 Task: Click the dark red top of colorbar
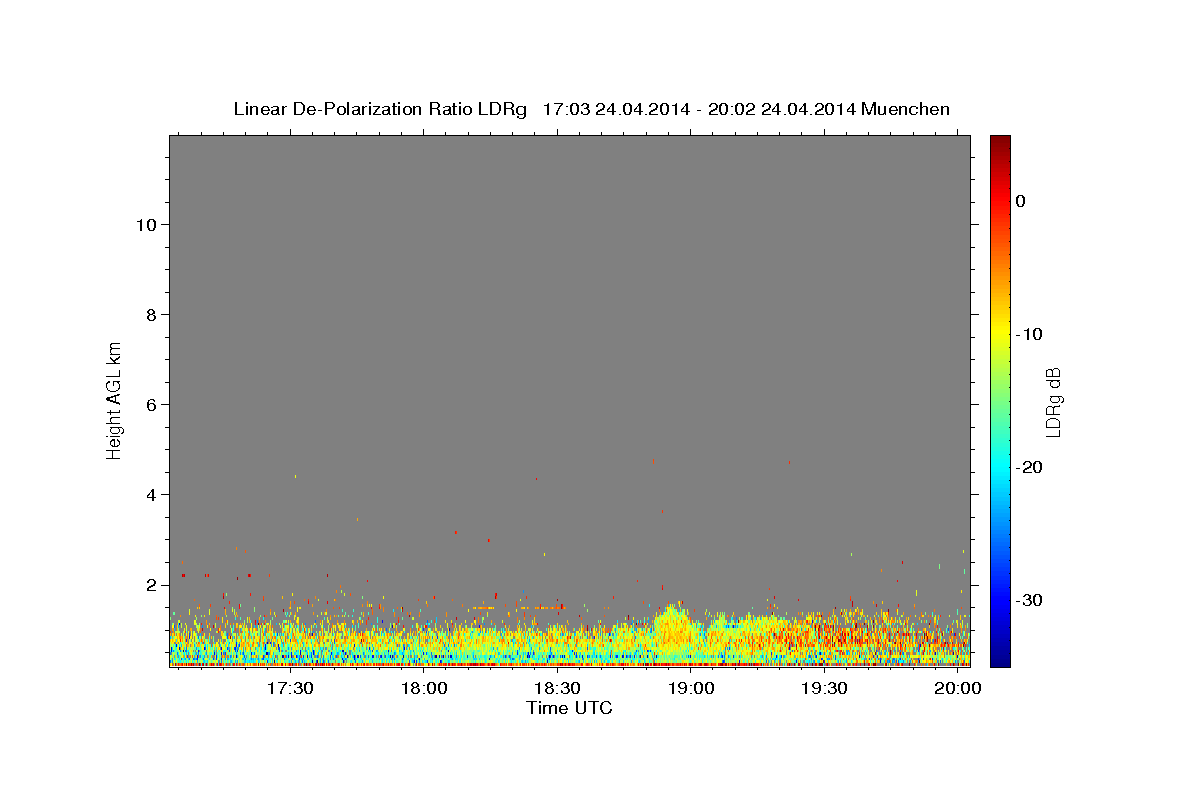(x=1000, y=142)
